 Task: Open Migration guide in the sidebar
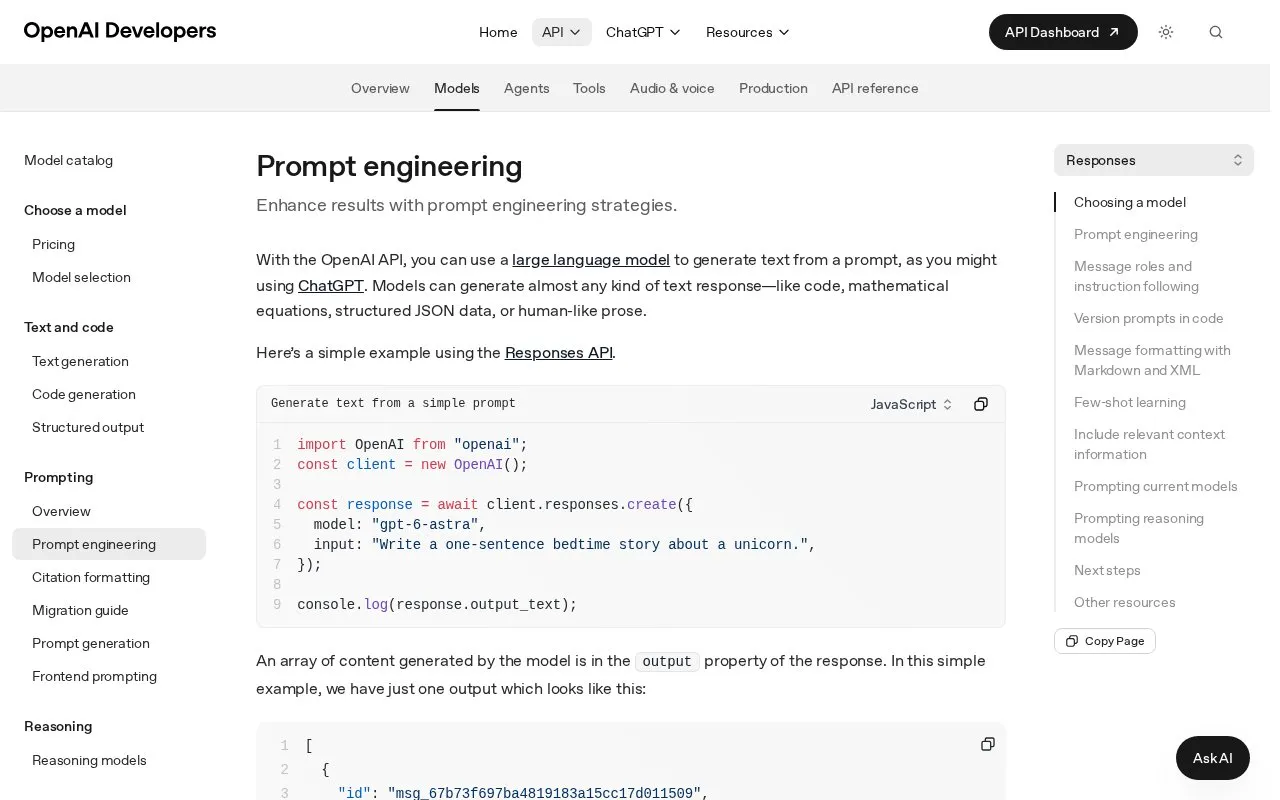pos(80,610)
